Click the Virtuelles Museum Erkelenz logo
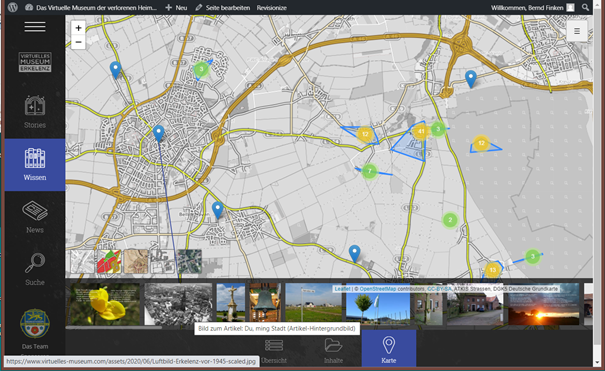This screenshot has width=605, height=371. [x=35, y=62]
